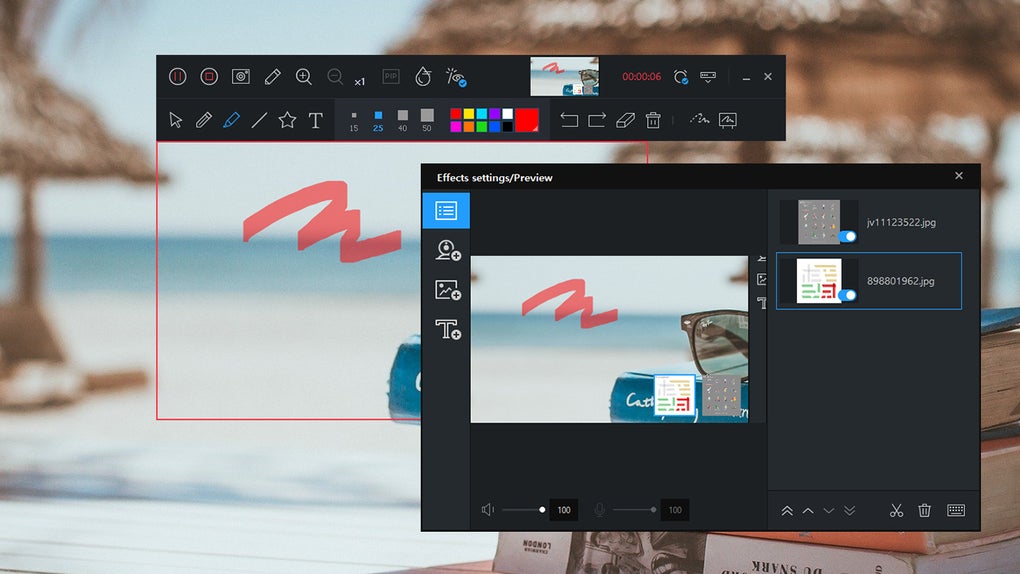Mute the microphone icon
The width and height of the screenshot is (1020, 574).
[x=599, y=510]
